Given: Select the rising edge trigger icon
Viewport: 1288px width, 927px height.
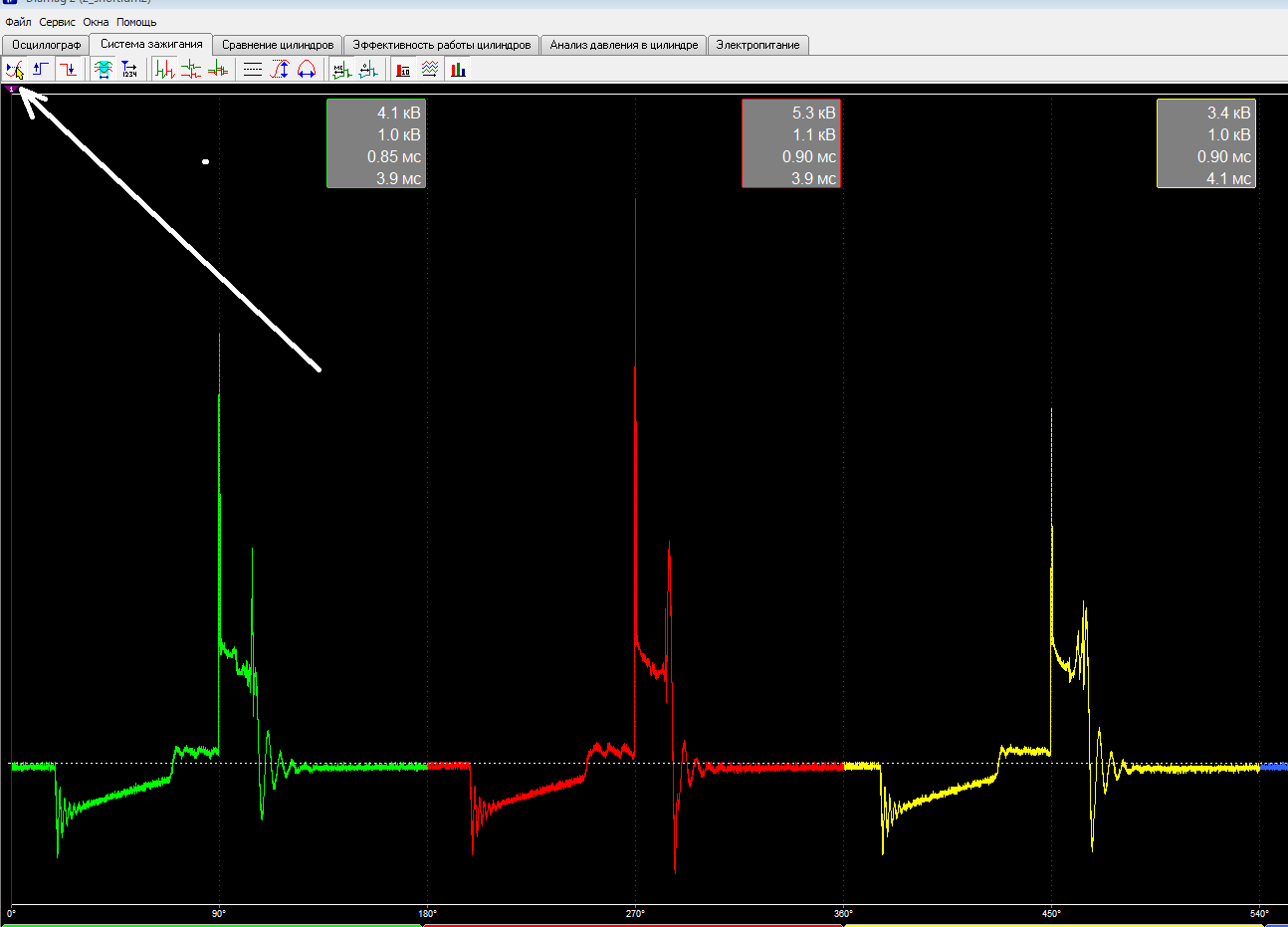Looking at the screenshot, I should pos(41,70).
